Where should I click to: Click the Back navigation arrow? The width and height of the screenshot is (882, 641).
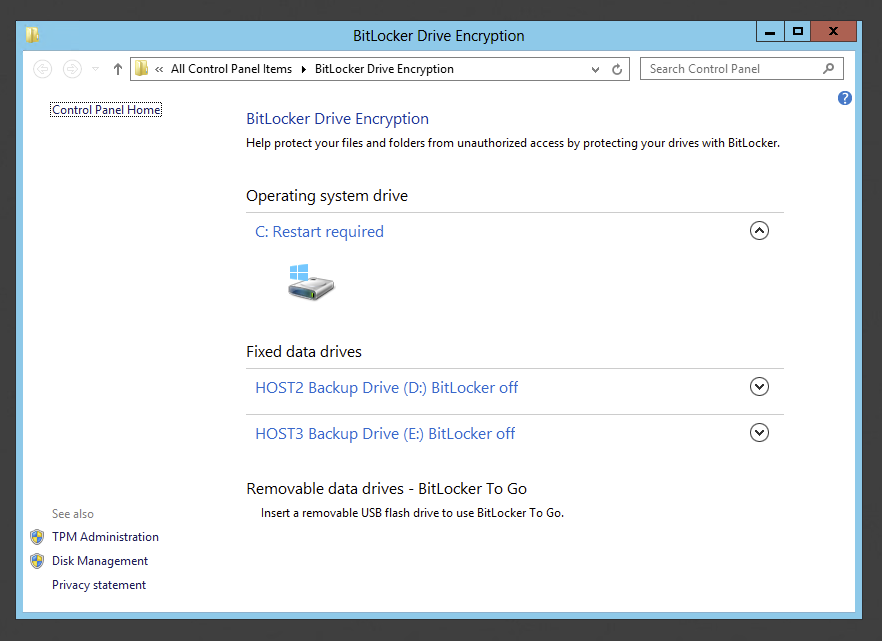point(42,69)
